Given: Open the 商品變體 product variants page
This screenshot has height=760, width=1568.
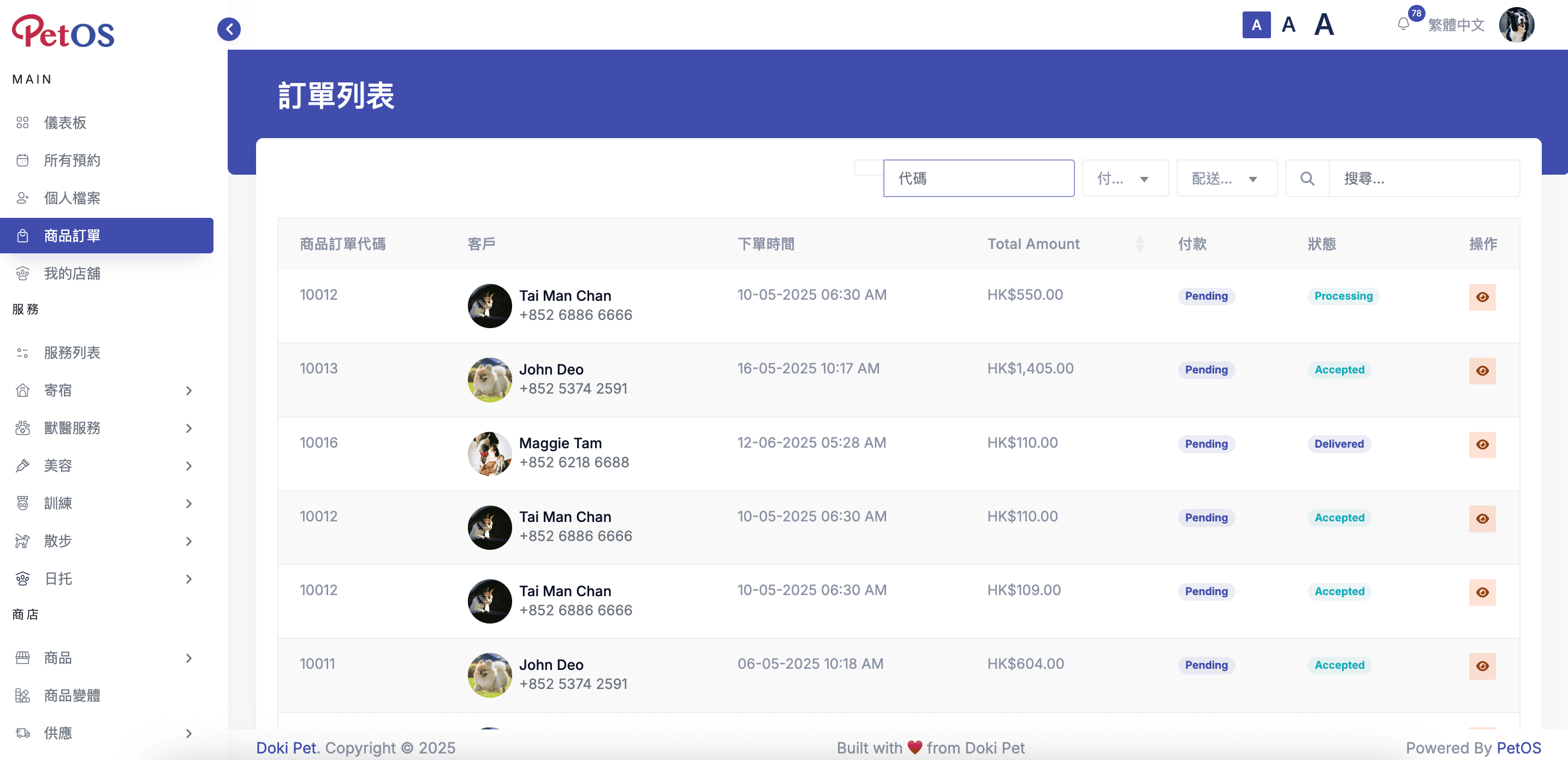Looking at the screenshot, I should [73, 695].
